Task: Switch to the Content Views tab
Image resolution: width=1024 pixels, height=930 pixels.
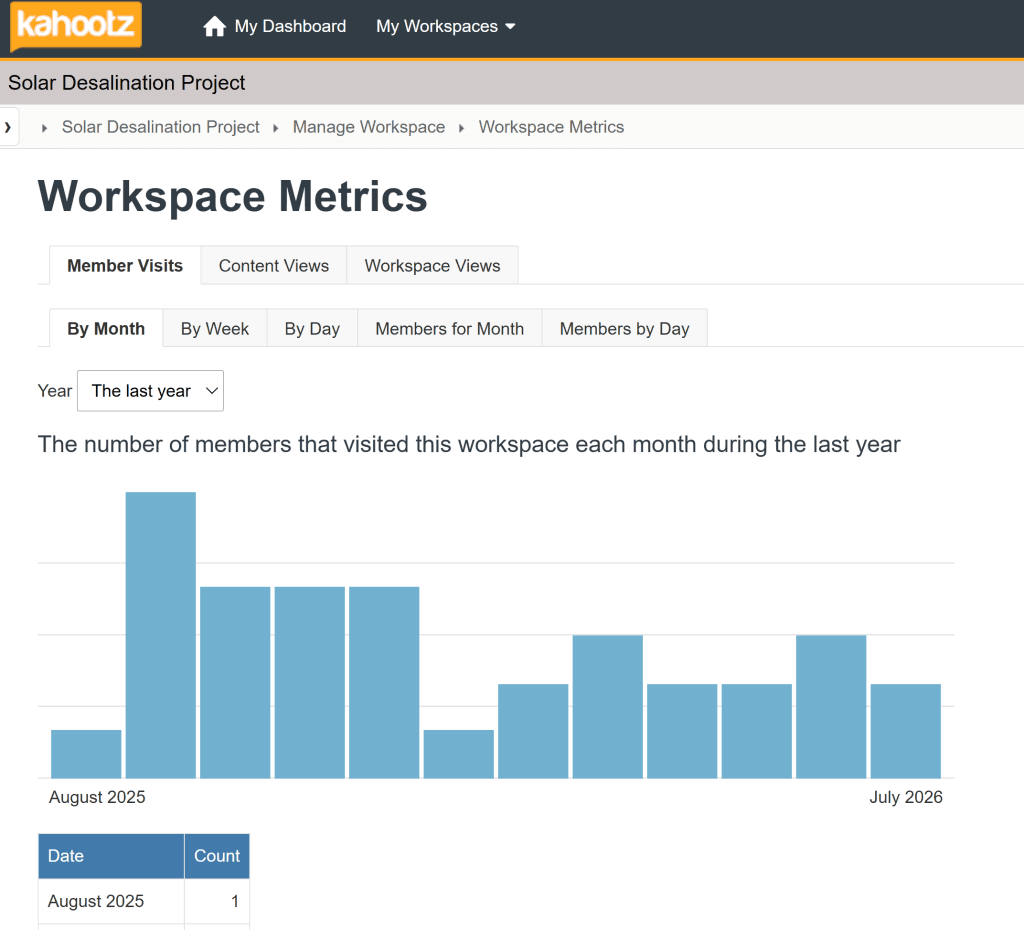Action: pyautogui.click(x=274, y=266)
